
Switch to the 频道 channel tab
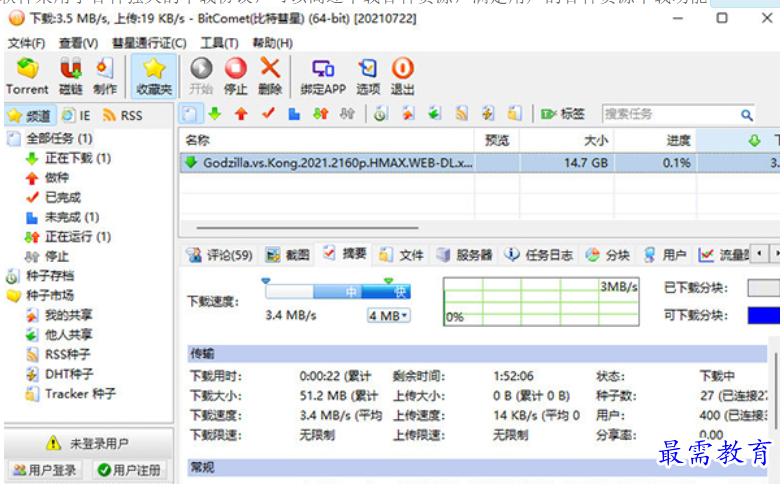30,115
